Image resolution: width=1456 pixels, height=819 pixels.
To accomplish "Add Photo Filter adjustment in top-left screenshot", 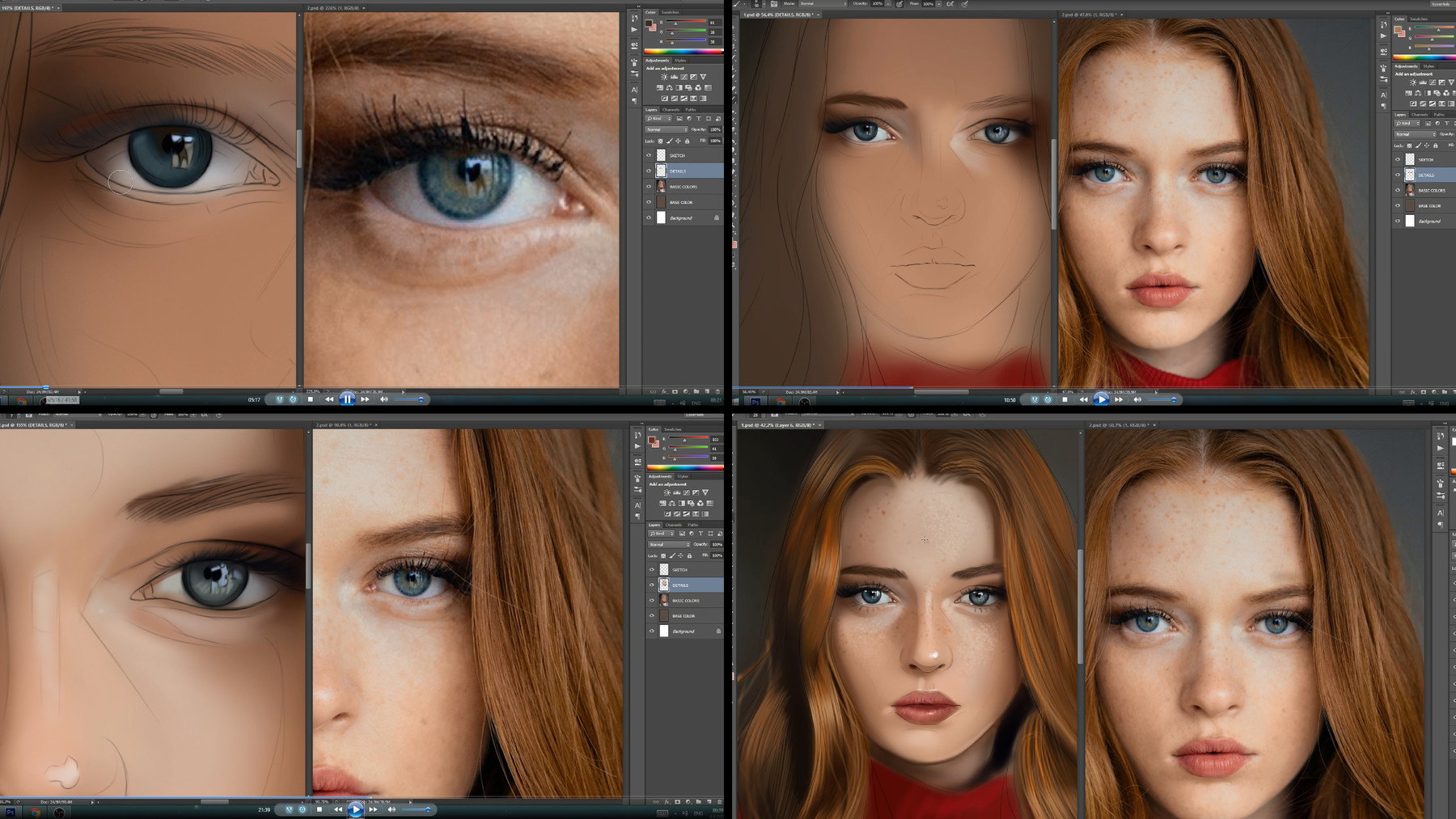I will coord(688,87).
